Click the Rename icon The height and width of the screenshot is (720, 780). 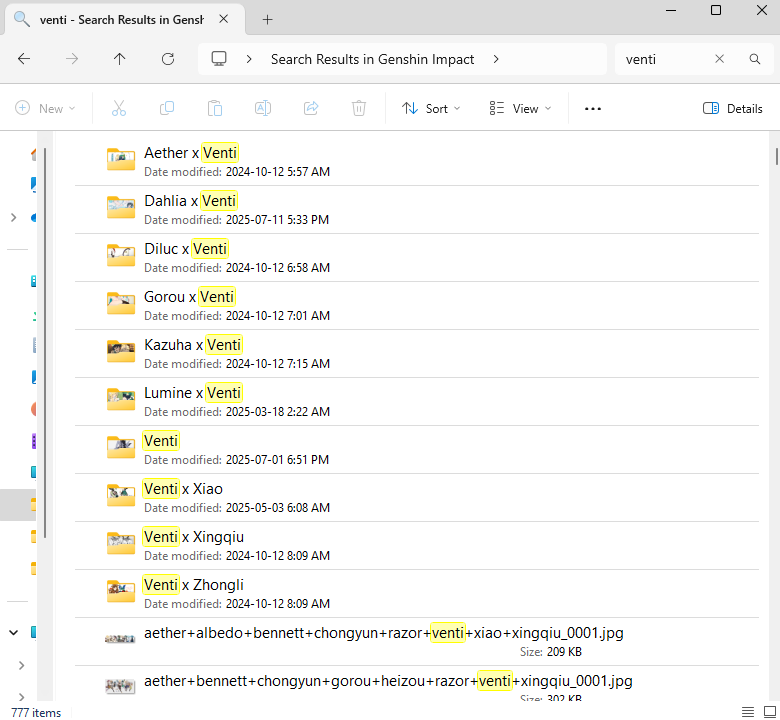pyautogui.click(x=263, y=108)
